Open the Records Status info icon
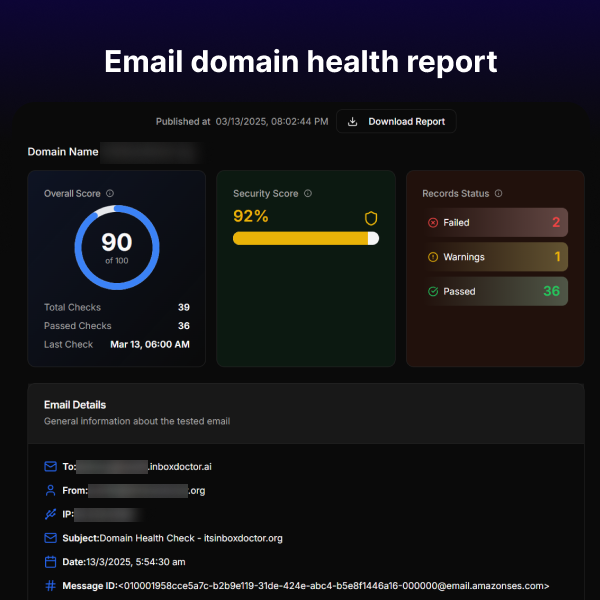600x600 pixels. 498,193
